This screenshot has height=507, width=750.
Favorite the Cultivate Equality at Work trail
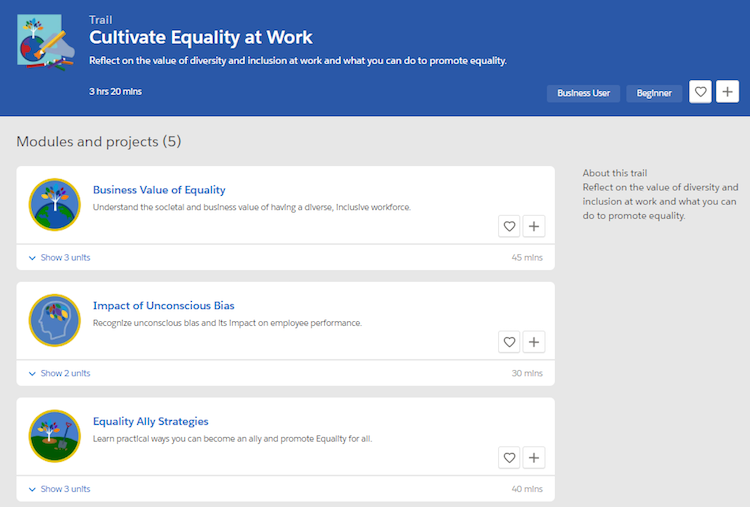tap(701, 92)
